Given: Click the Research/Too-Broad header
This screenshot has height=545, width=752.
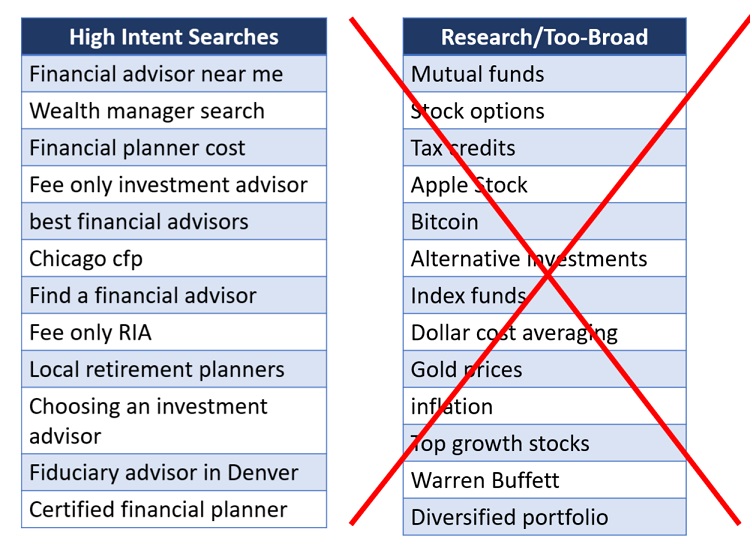Looking at the screenshot, I should pos(544,37).
